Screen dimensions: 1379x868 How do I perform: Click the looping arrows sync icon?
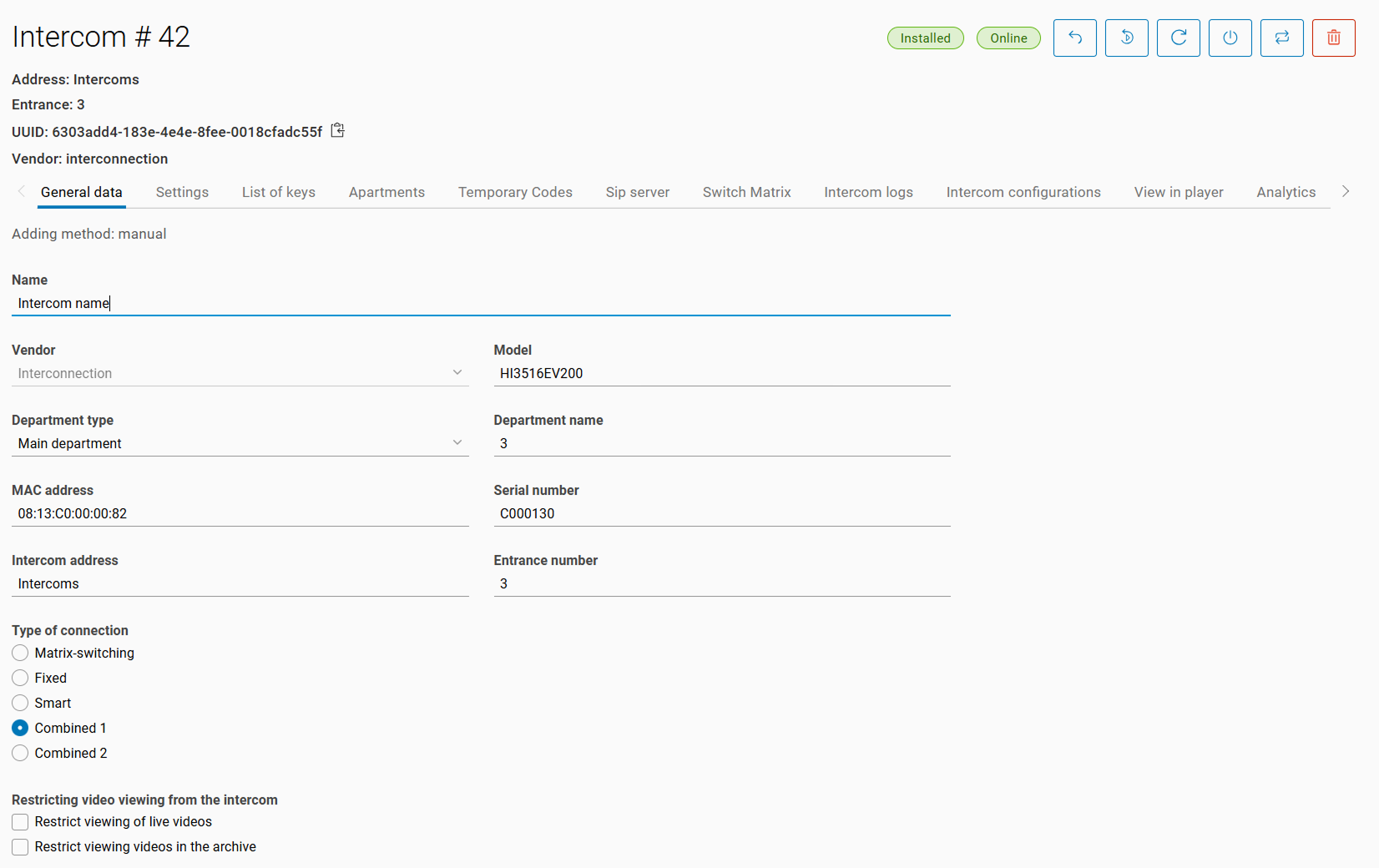(x=1281, y=38)
